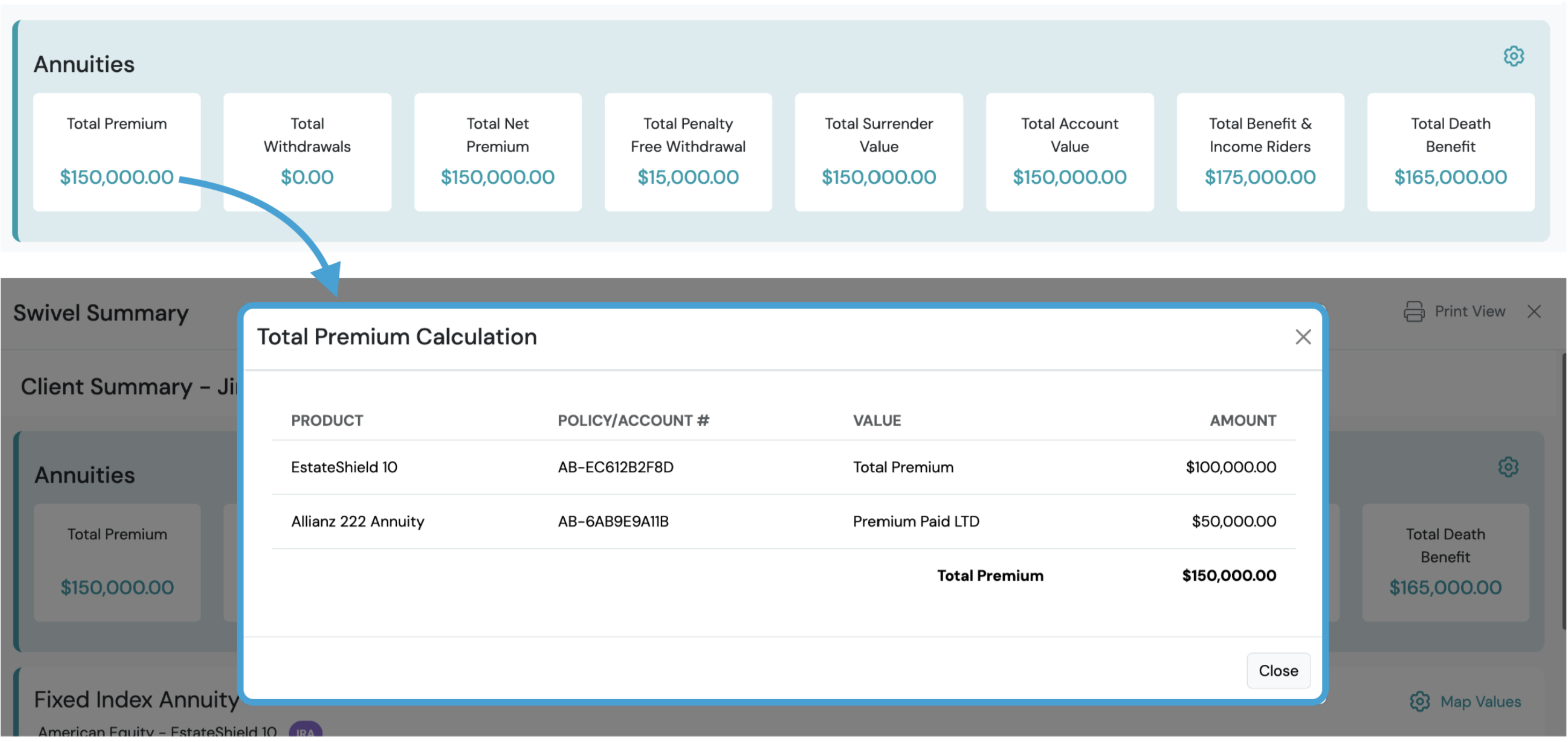
Task: Click policy number AB-EC612B2F8D
Action: click(616, 467)
